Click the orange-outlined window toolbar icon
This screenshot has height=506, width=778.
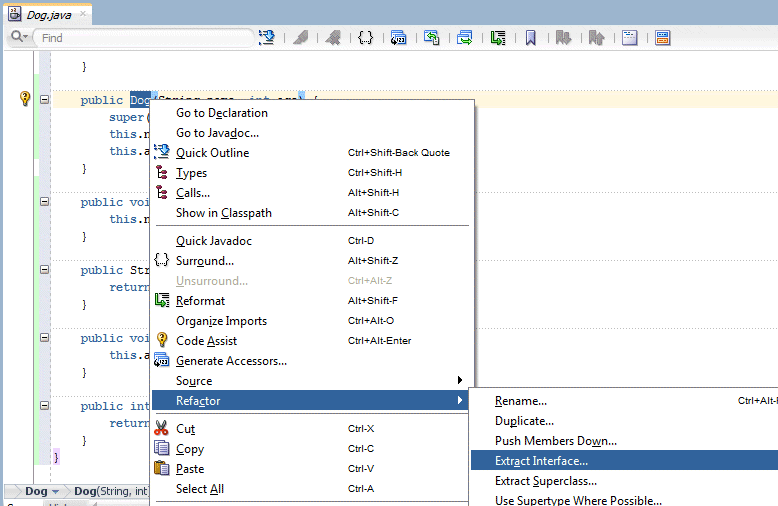point(662,38)
